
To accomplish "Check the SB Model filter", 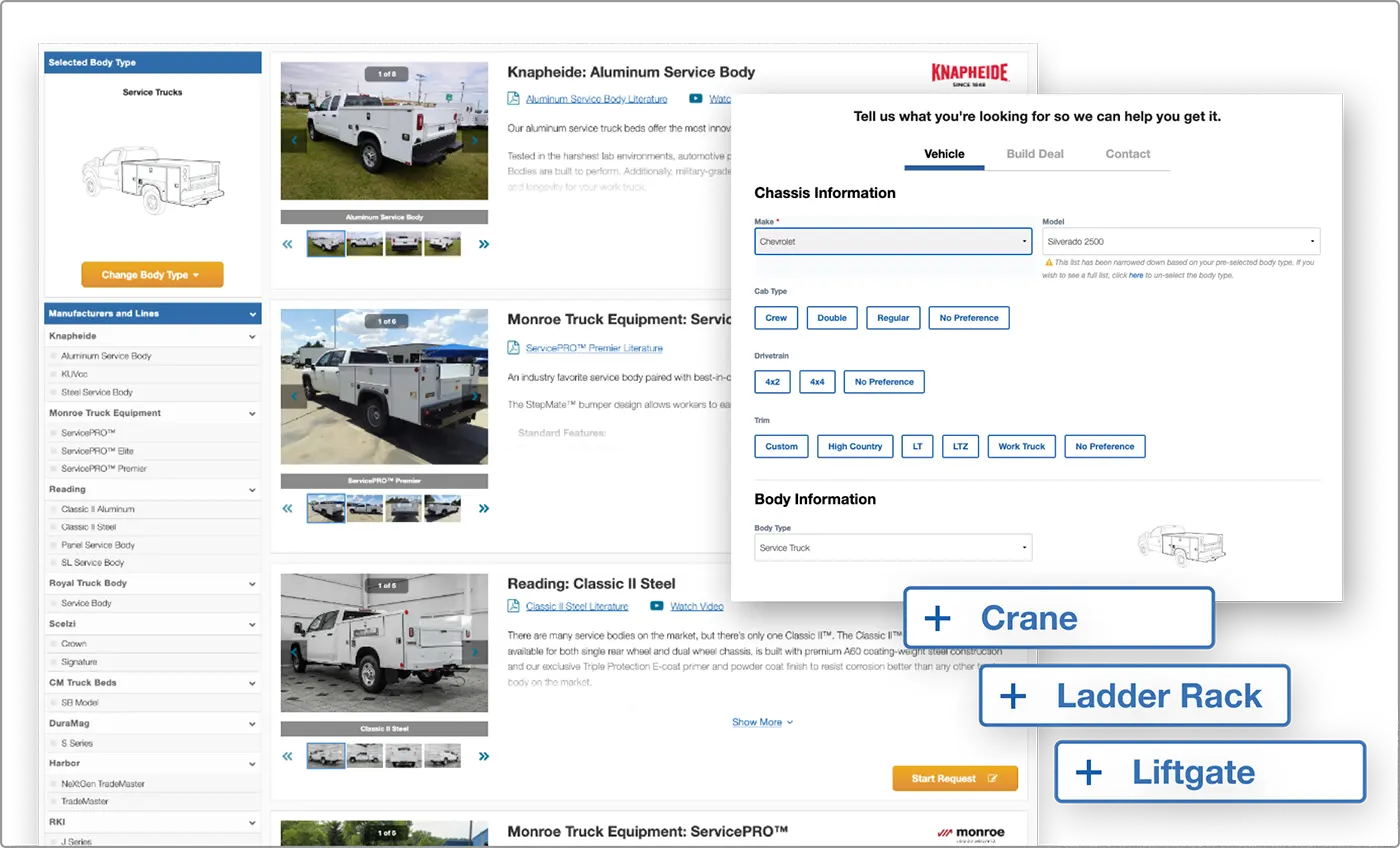I will 54,702.
